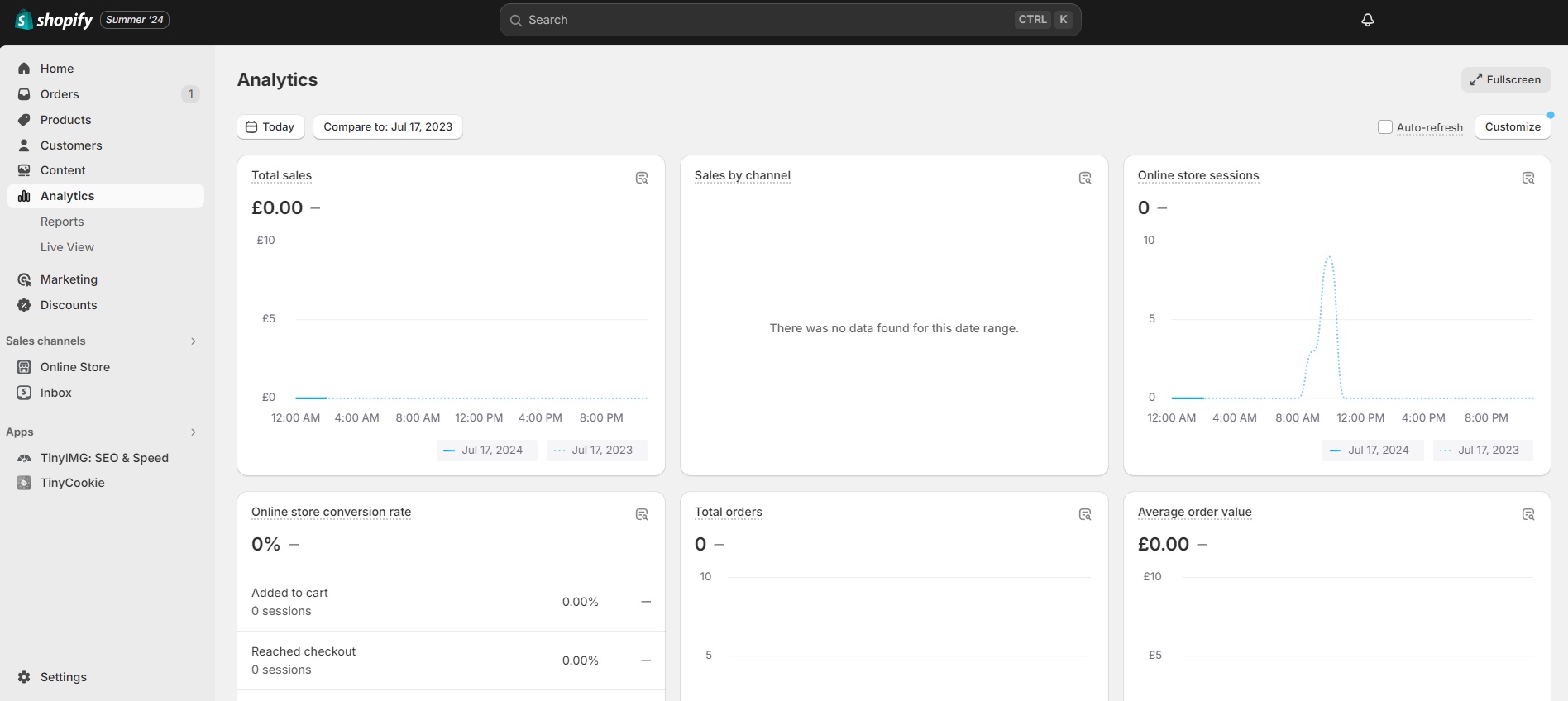
Task: Click the Home house icon in sidebar
Action: pyautogui.click(x=24, y=69)
